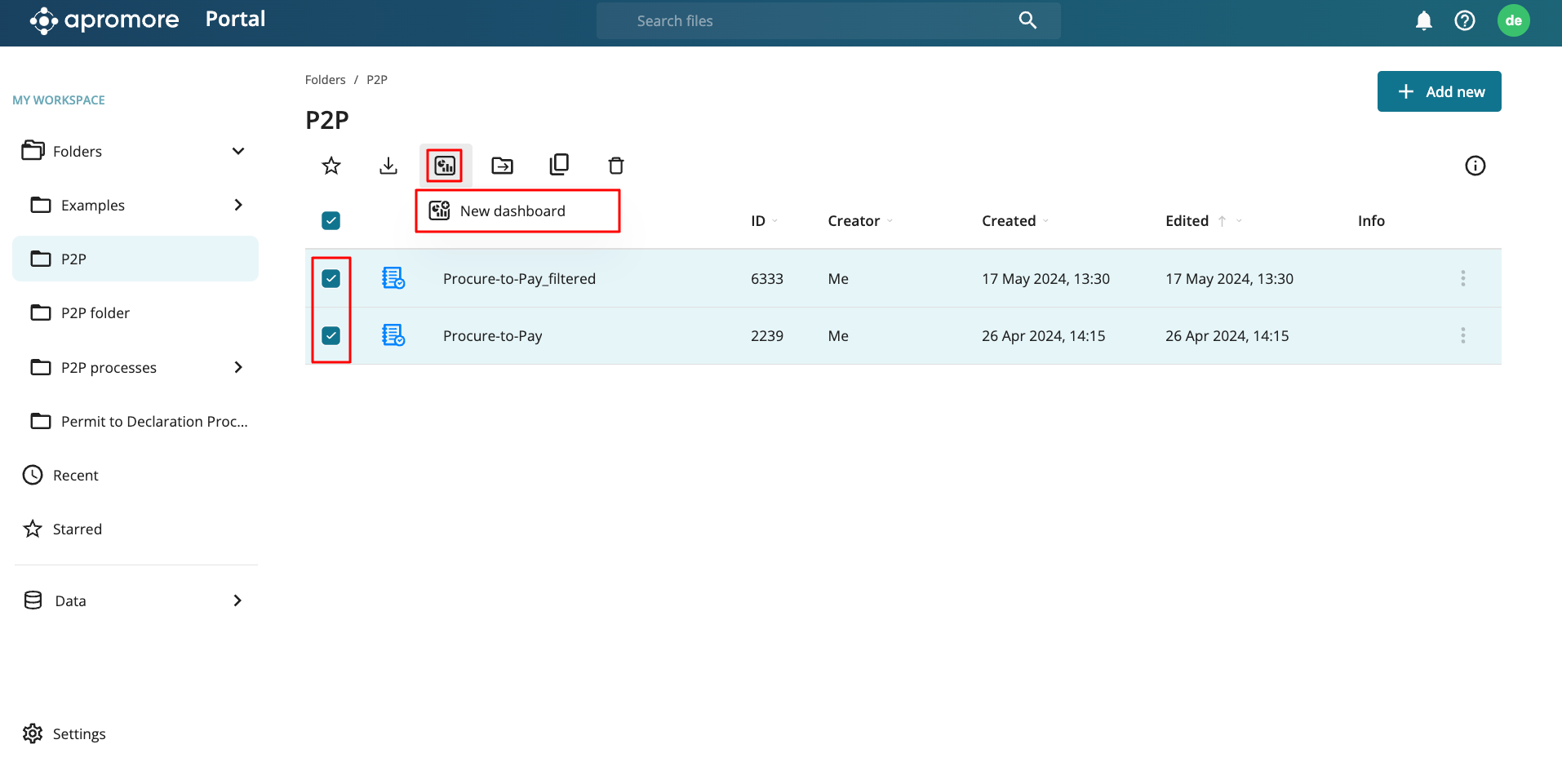The image size is (1562, 784).
Task: Uncheck the Procure-to-Pay log checkbox
Action: pyautogui.click(x=331, y=335)
